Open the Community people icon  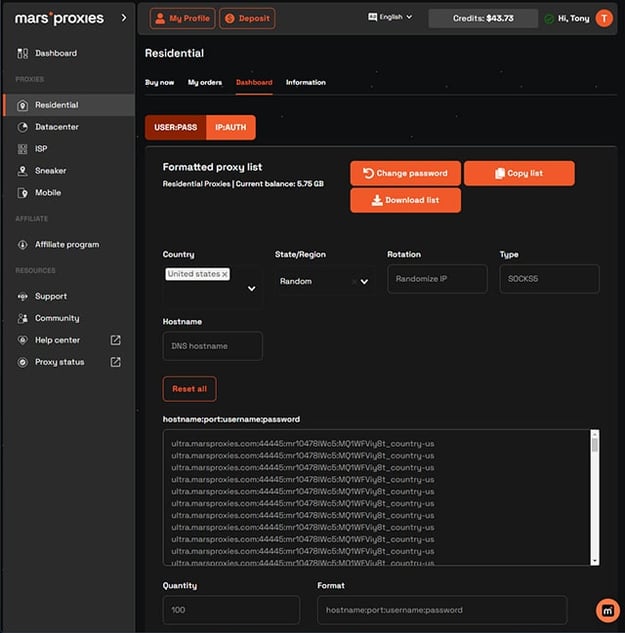[23, 318]
